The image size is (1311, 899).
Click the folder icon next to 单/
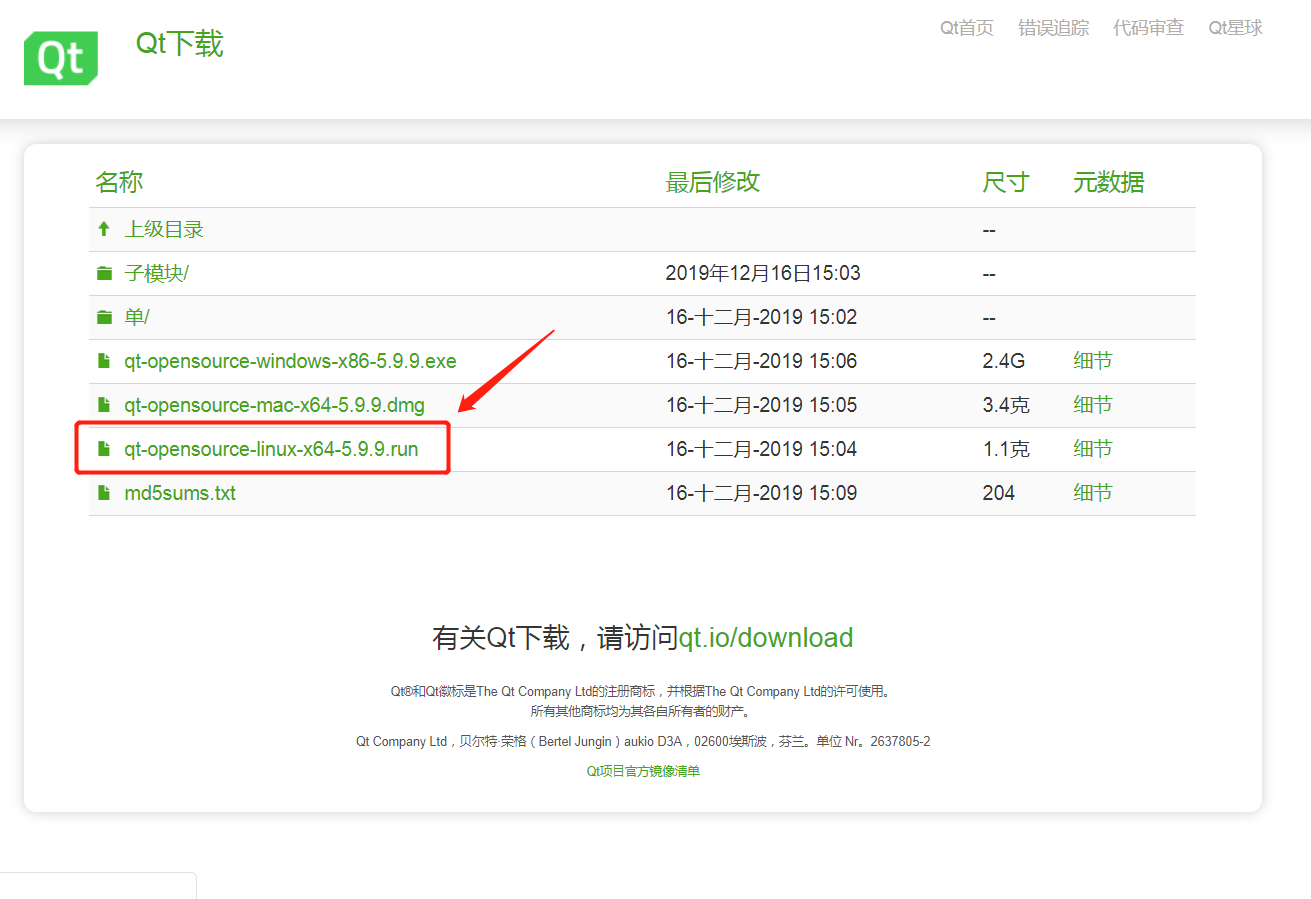pos(104,316)
